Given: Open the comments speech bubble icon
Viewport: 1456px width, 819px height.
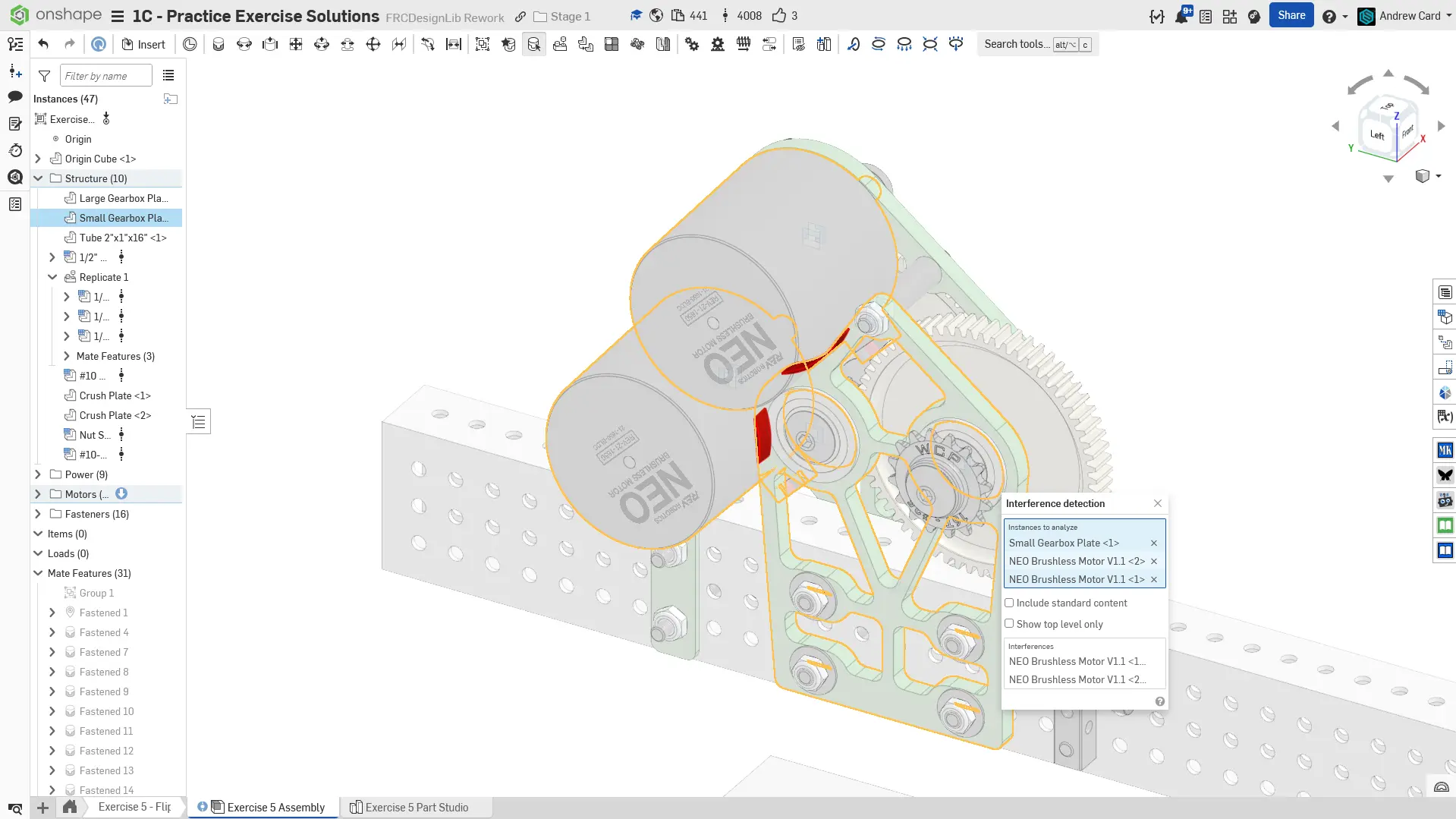Looking at the screenshot, I should point(15,96).
